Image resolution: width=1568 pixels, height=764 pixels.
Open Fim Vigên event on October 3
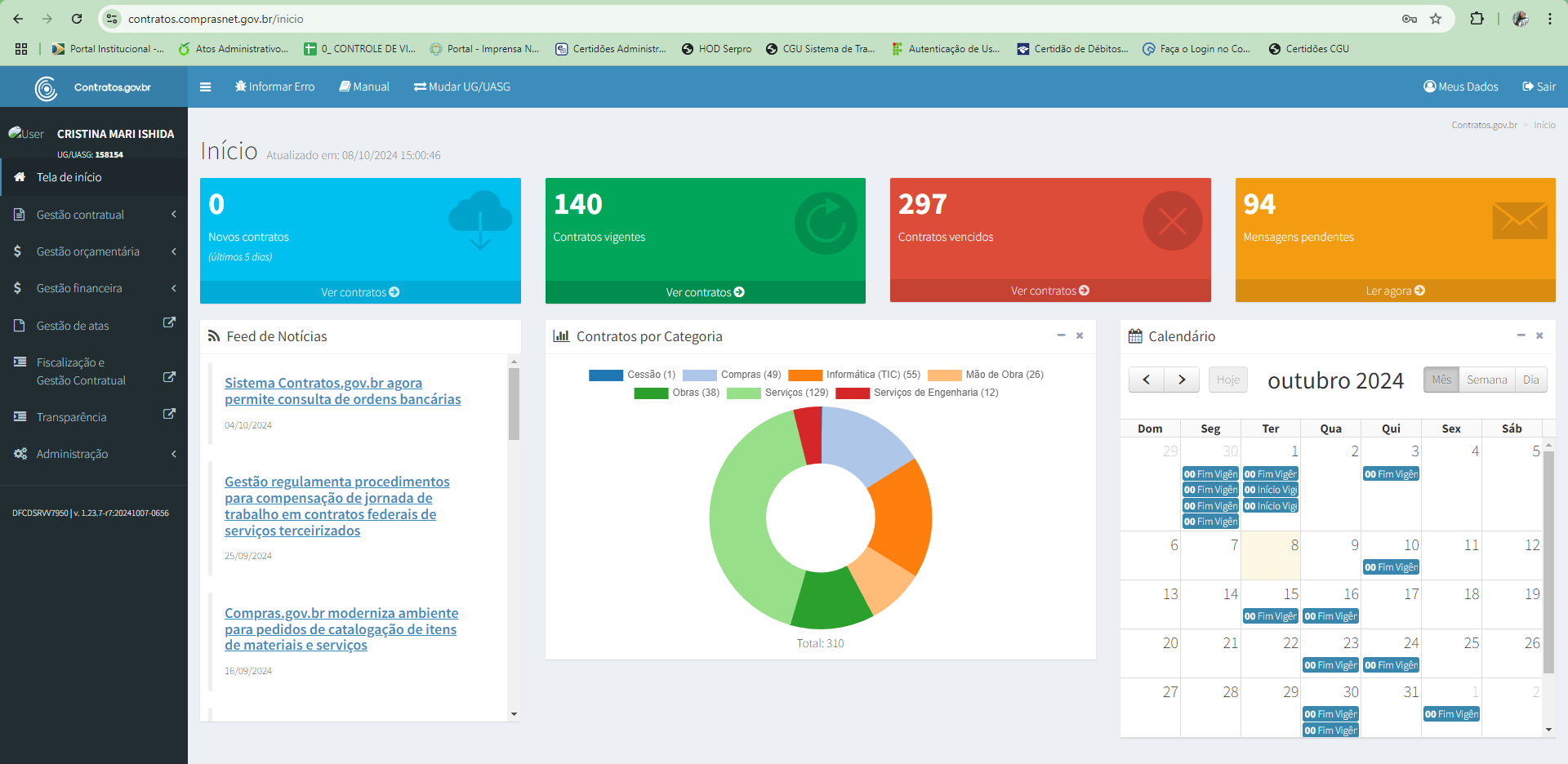coord(1391,474)
